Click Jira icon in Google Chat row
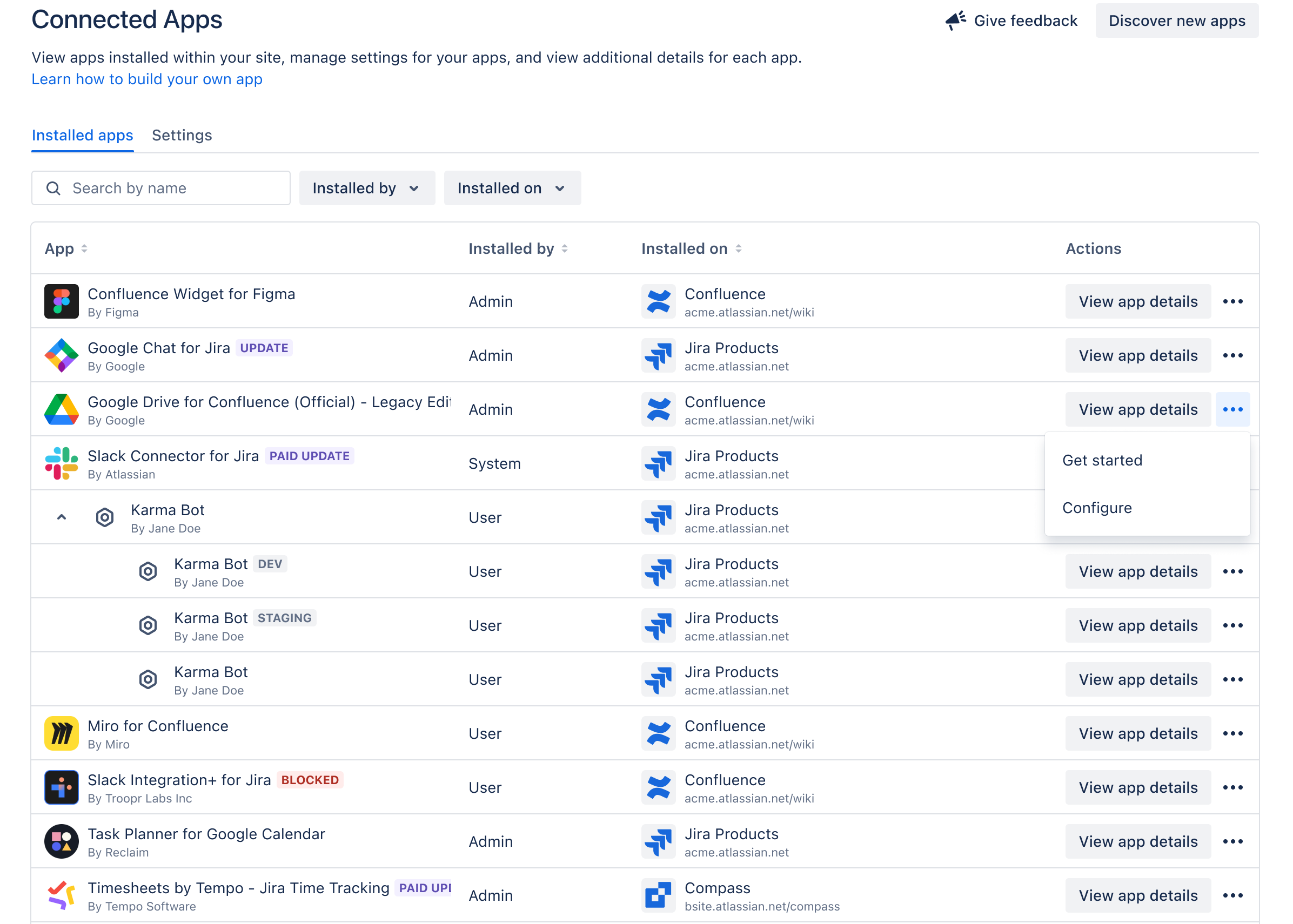Viewport: 1293px width, 924px height. (659, 355)
